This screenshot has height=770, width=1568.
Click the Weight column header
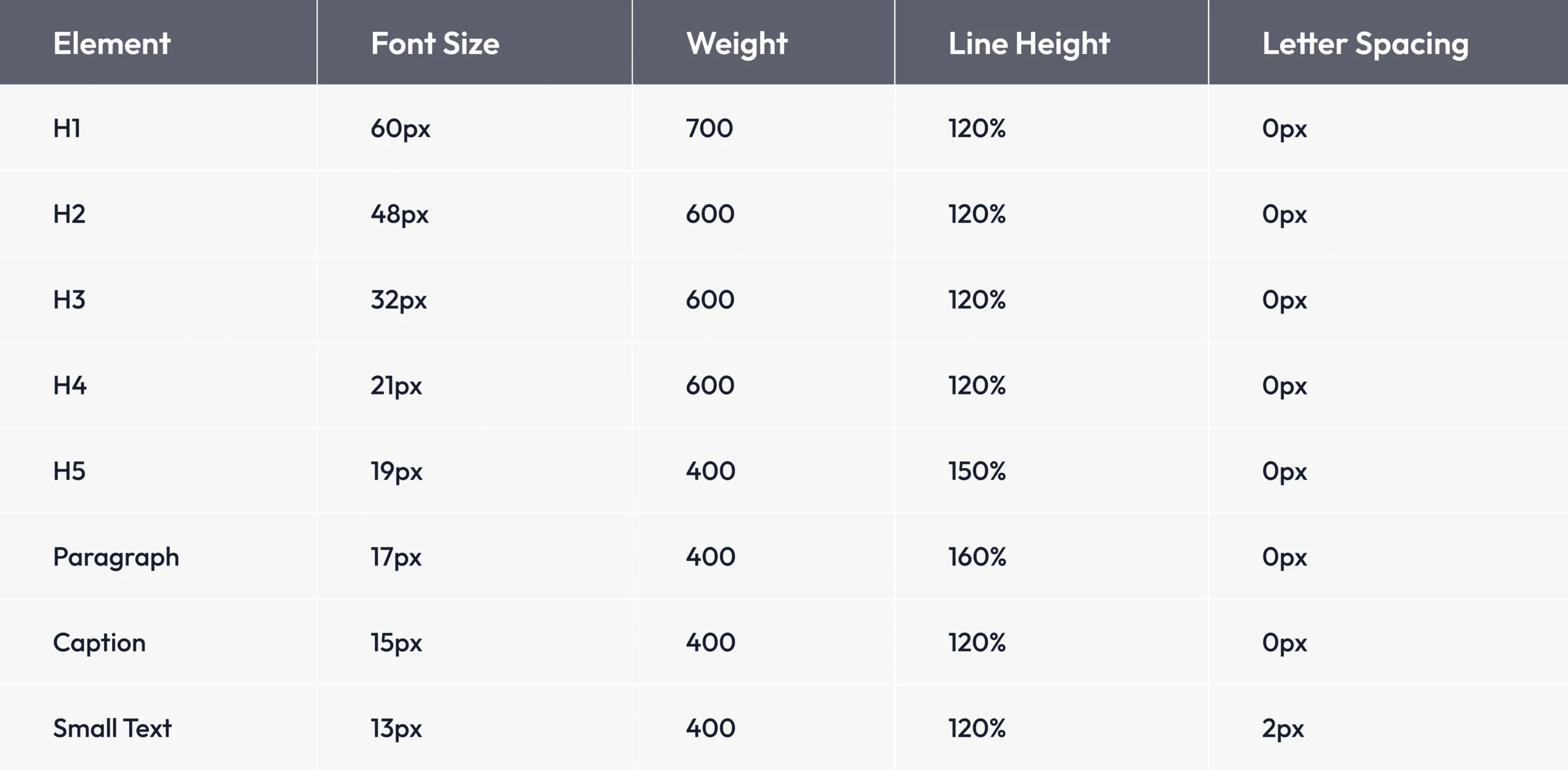(x=737, y=43)
